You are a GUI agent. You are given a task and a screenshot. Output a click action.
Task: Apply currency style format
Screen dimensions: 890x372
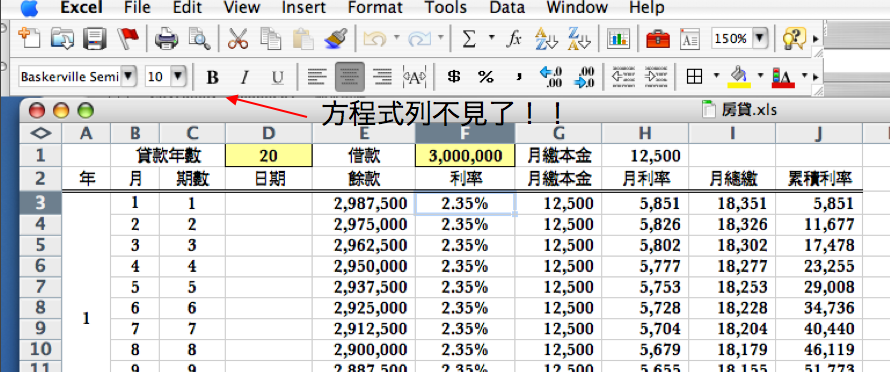pyautogui.click(x=453, y=76)
